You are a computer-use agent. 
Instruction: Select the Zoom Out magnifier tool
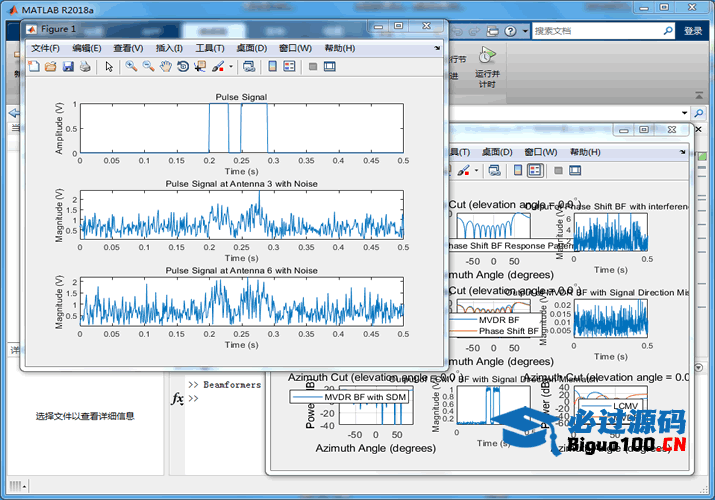point(148,67)
